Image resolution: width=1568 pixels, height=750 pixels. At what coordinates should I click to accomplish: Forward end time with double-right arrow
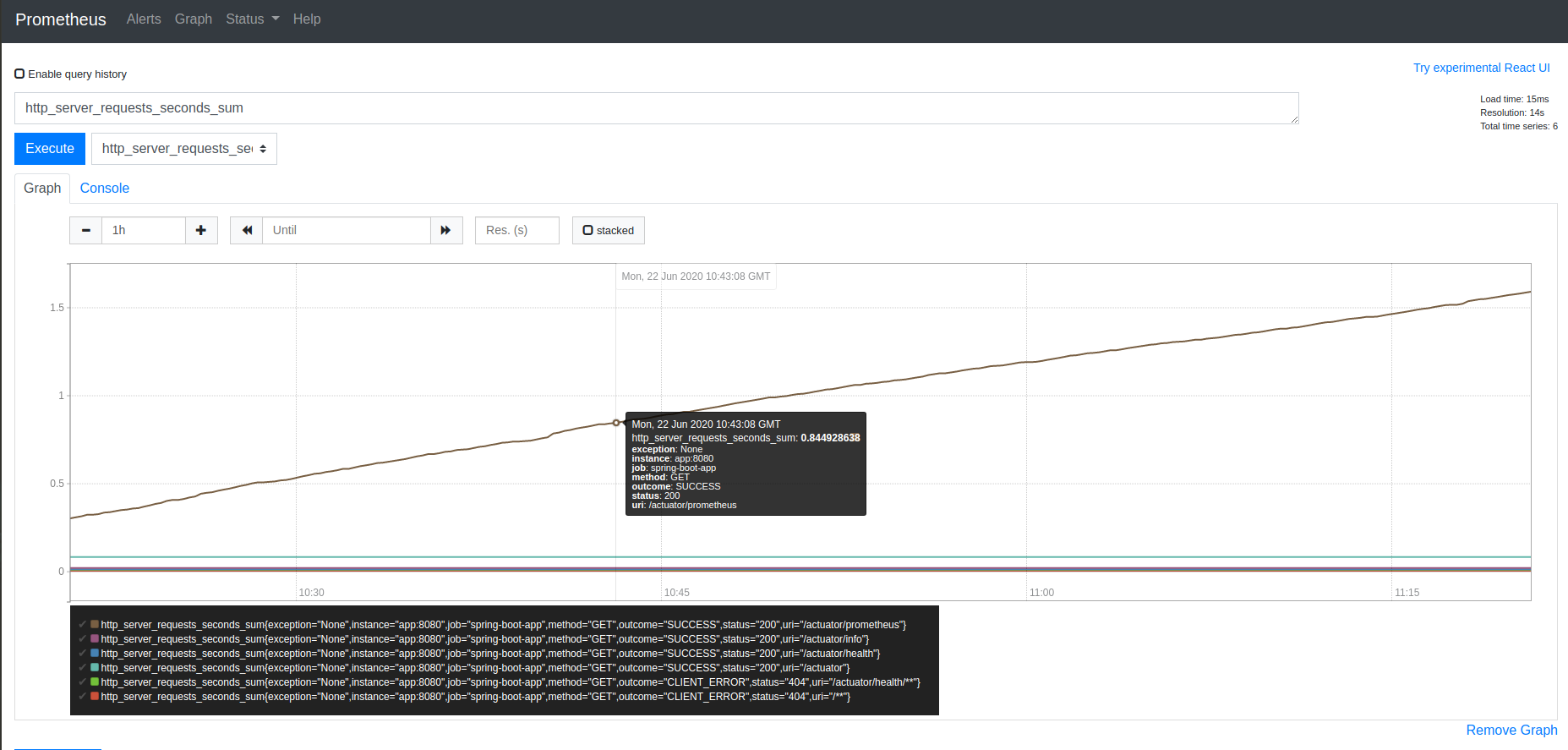point(446,230)
